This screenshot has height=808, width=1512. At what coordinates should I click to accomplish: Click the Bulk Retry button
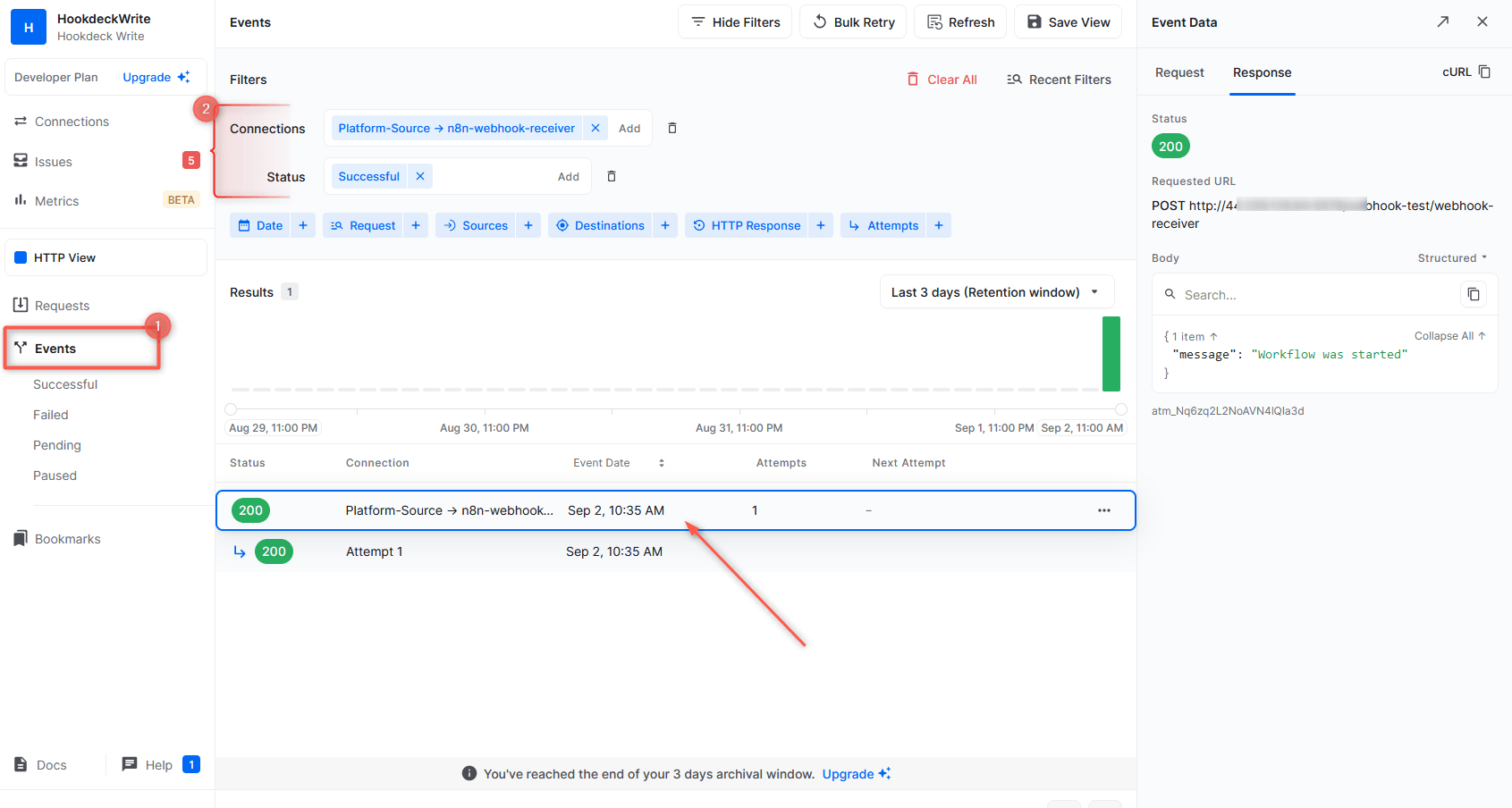(853, 22)
